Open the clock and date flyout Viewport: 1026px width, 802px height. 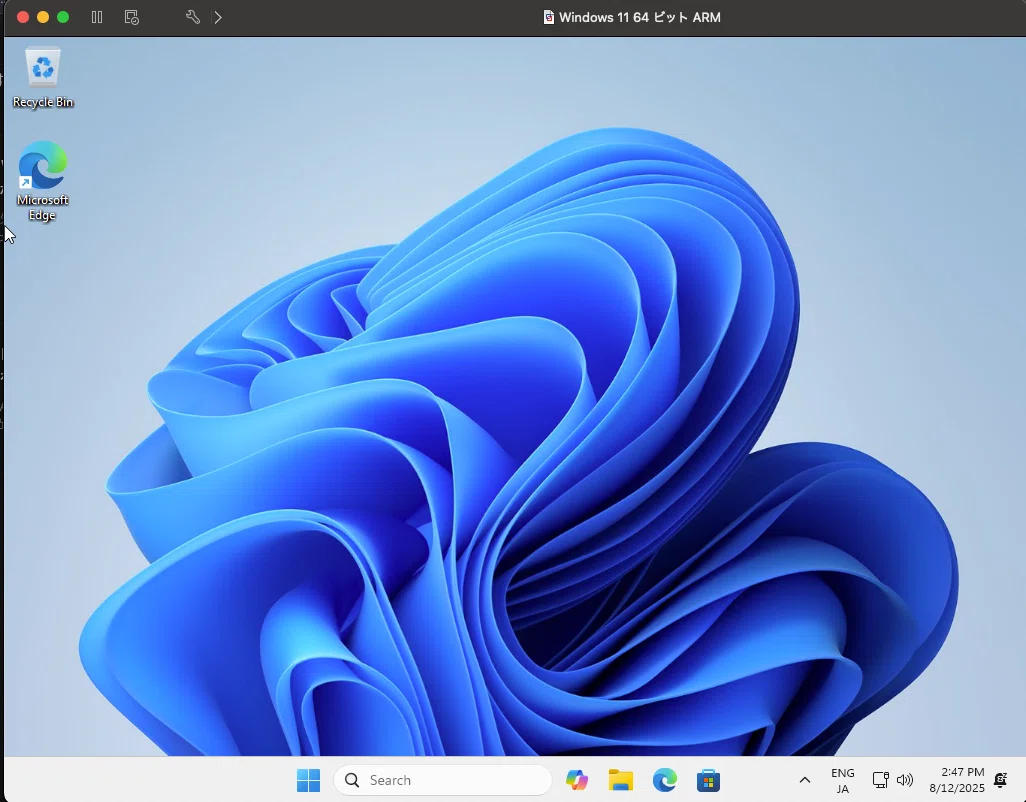(x=957, y=780)
